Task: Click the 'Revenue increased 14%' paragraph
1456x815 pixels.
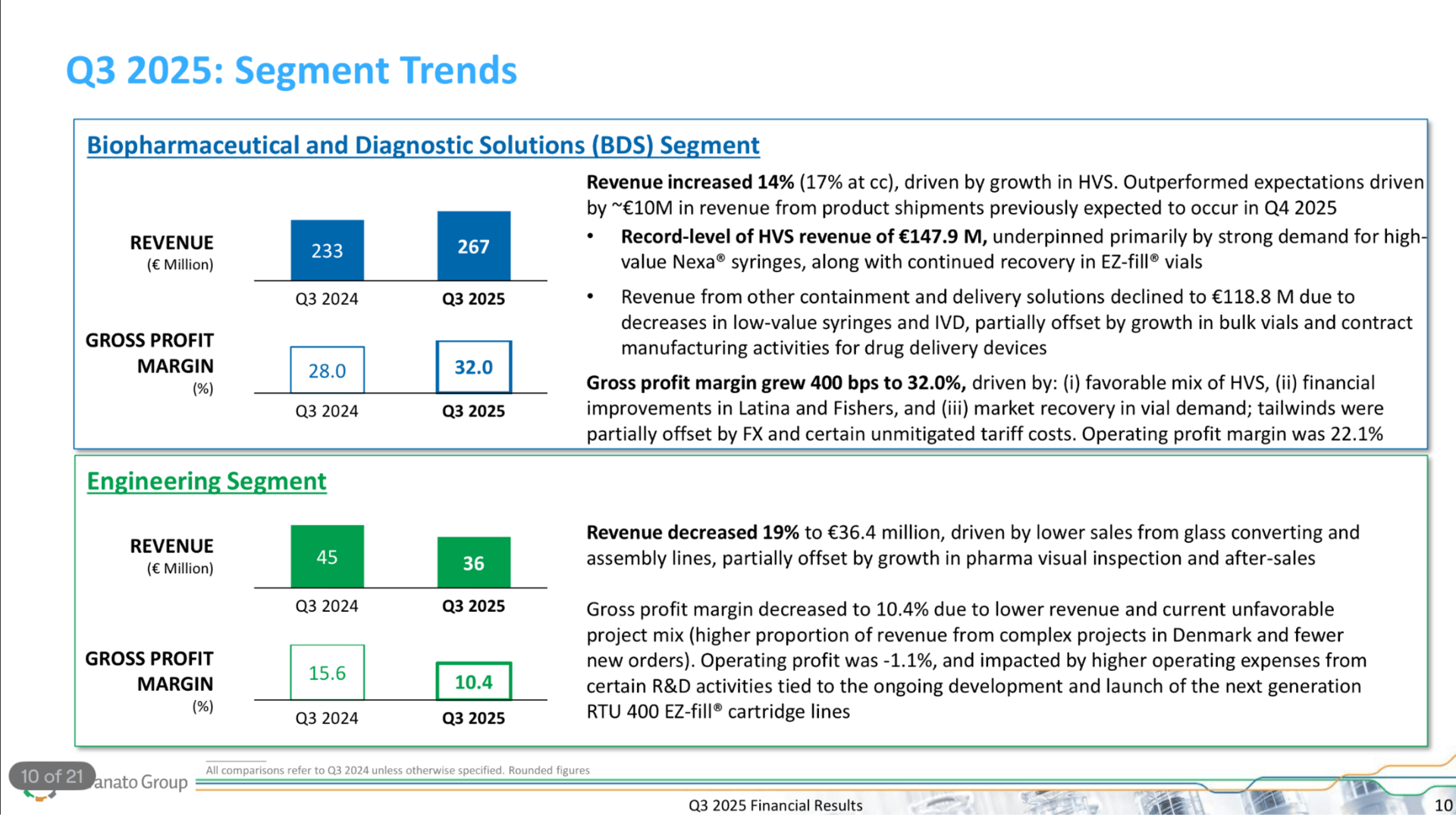Action: (1005, 195)
